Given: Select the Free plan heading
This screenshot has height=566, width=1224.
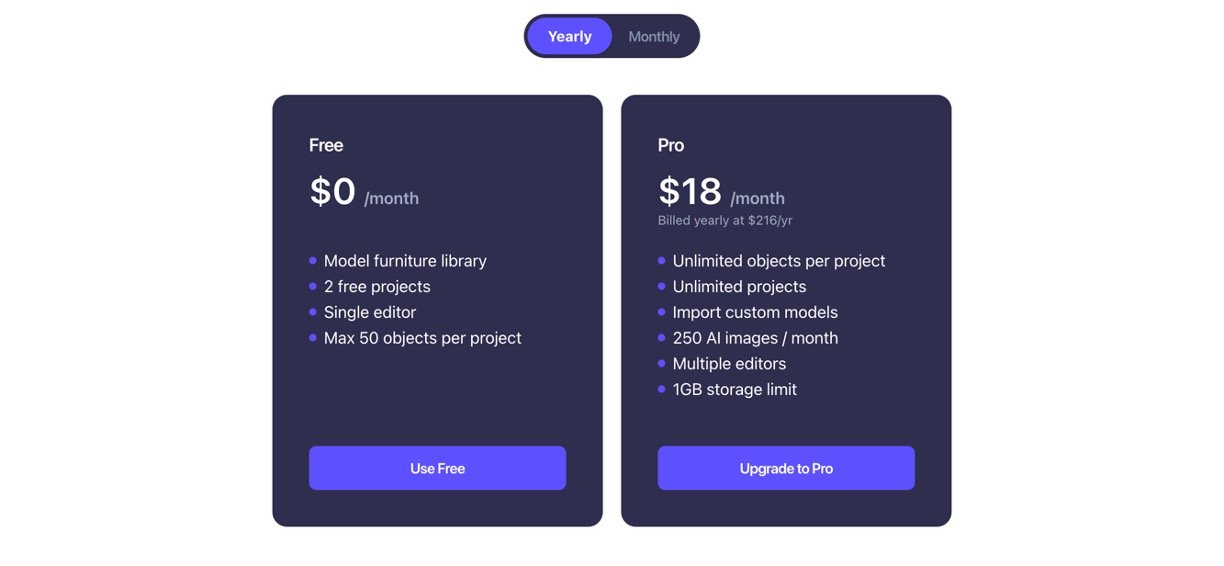Looking at the screenshot, I should (x=326, y=145).
